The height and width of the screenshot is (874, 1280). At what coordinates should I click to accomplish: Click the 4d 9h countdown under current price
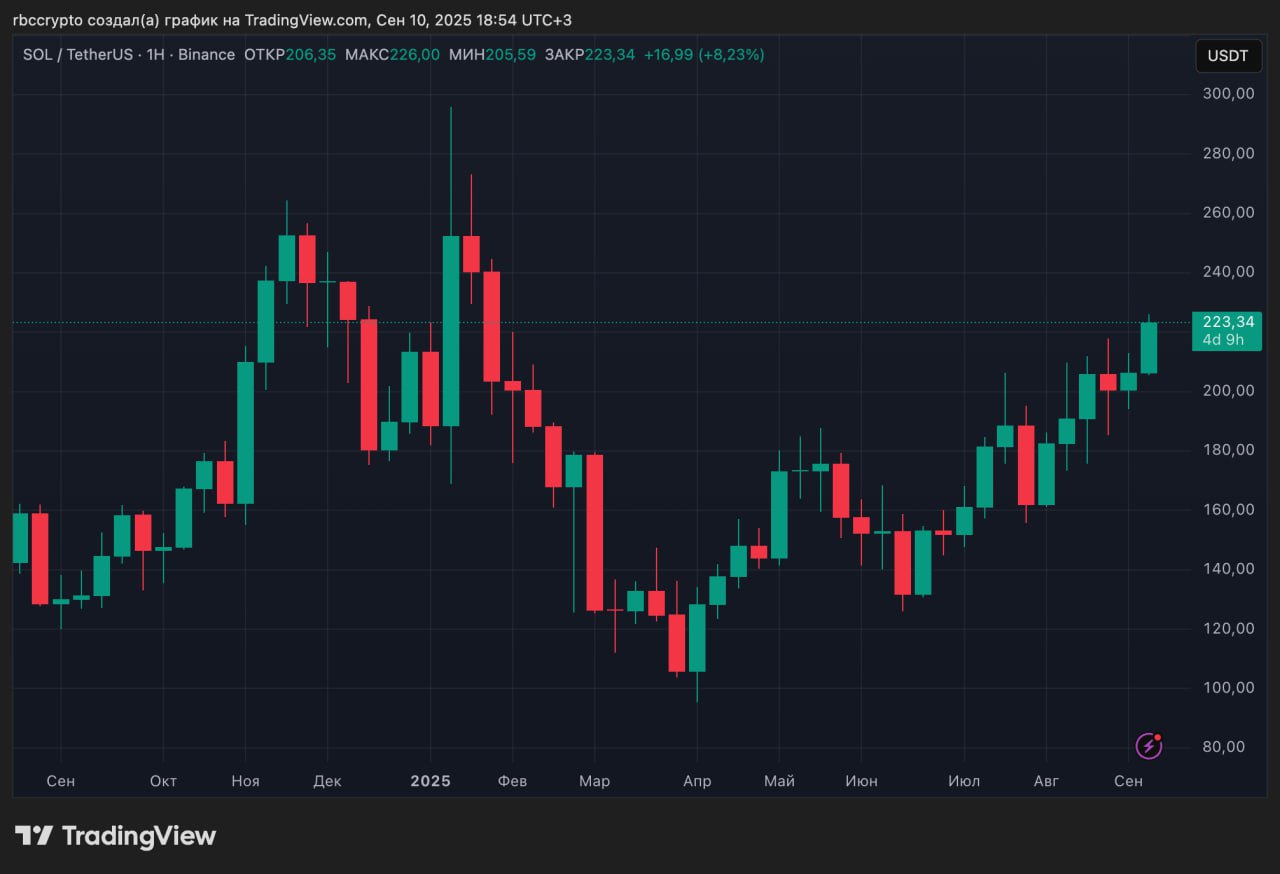point(1223,339)
